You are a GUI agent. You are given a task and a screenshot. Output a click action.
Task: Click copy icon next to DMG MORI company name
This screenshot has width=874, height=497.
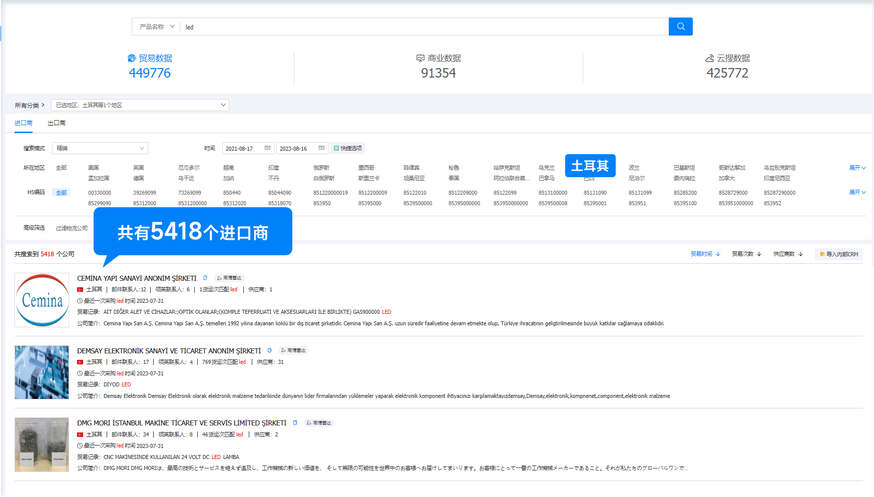coord(295,423)
